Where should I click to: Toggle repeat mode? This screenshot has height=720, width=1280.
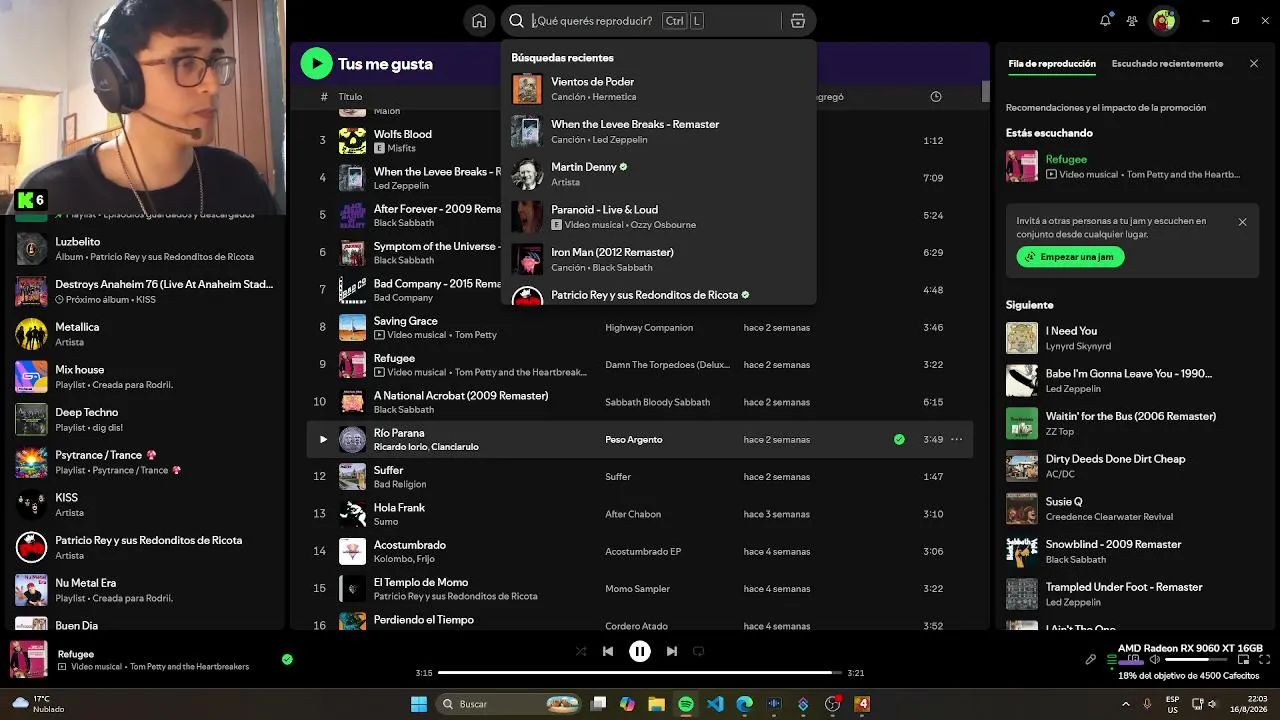pos(699,651)
